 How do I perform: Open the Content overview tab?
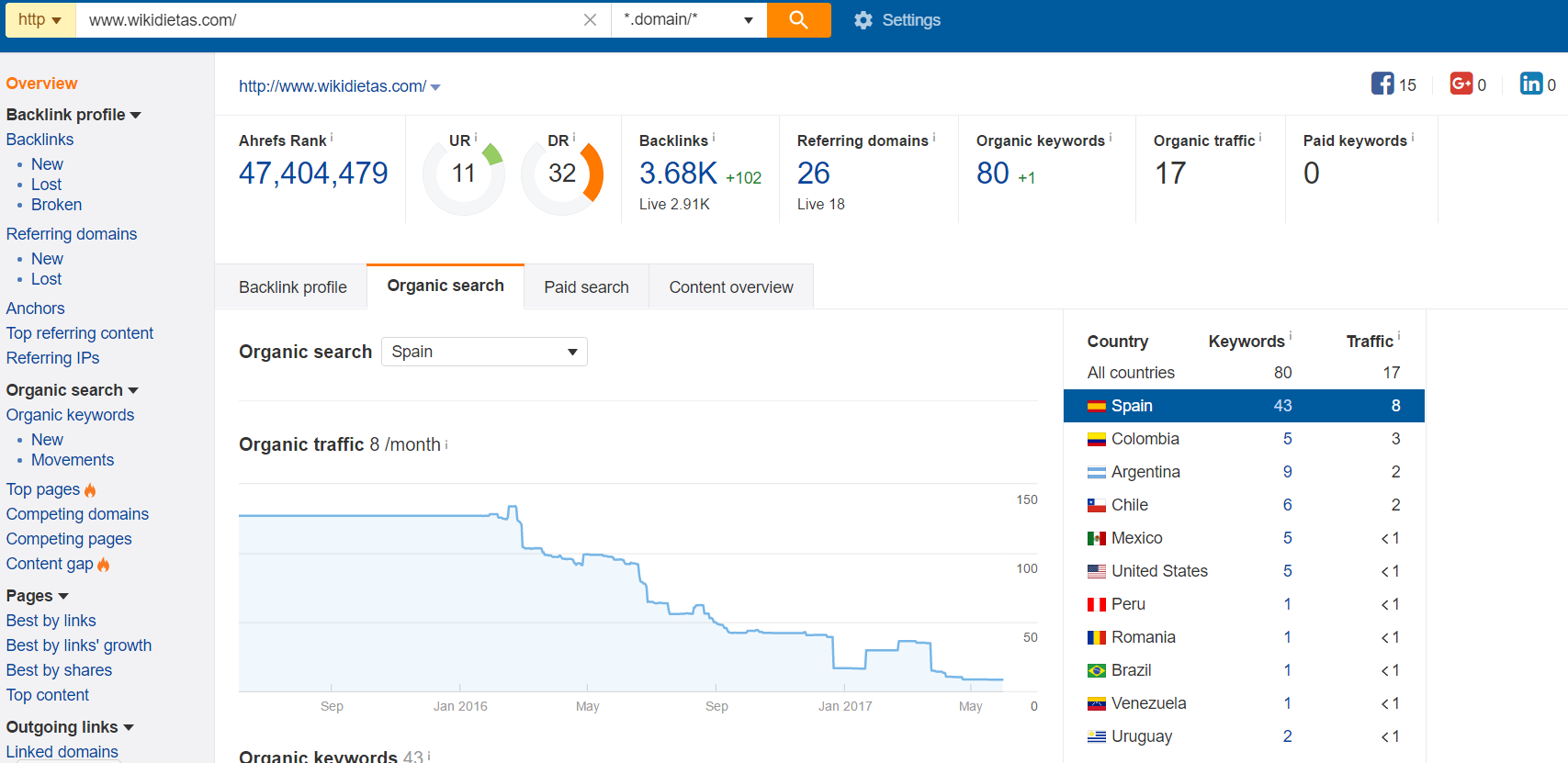point(731,287)
